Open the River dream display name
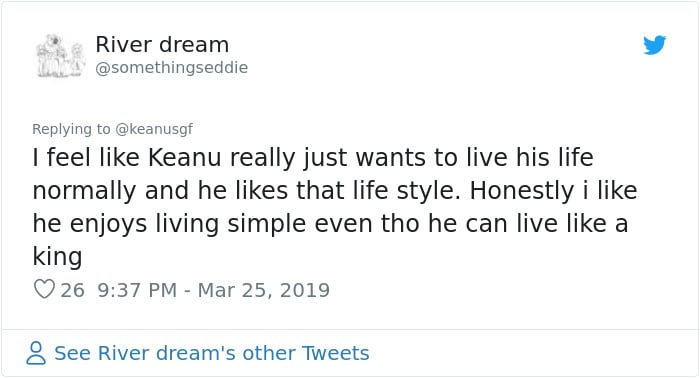The height and width of the screenshot is (378, 700). coord(162,45)
